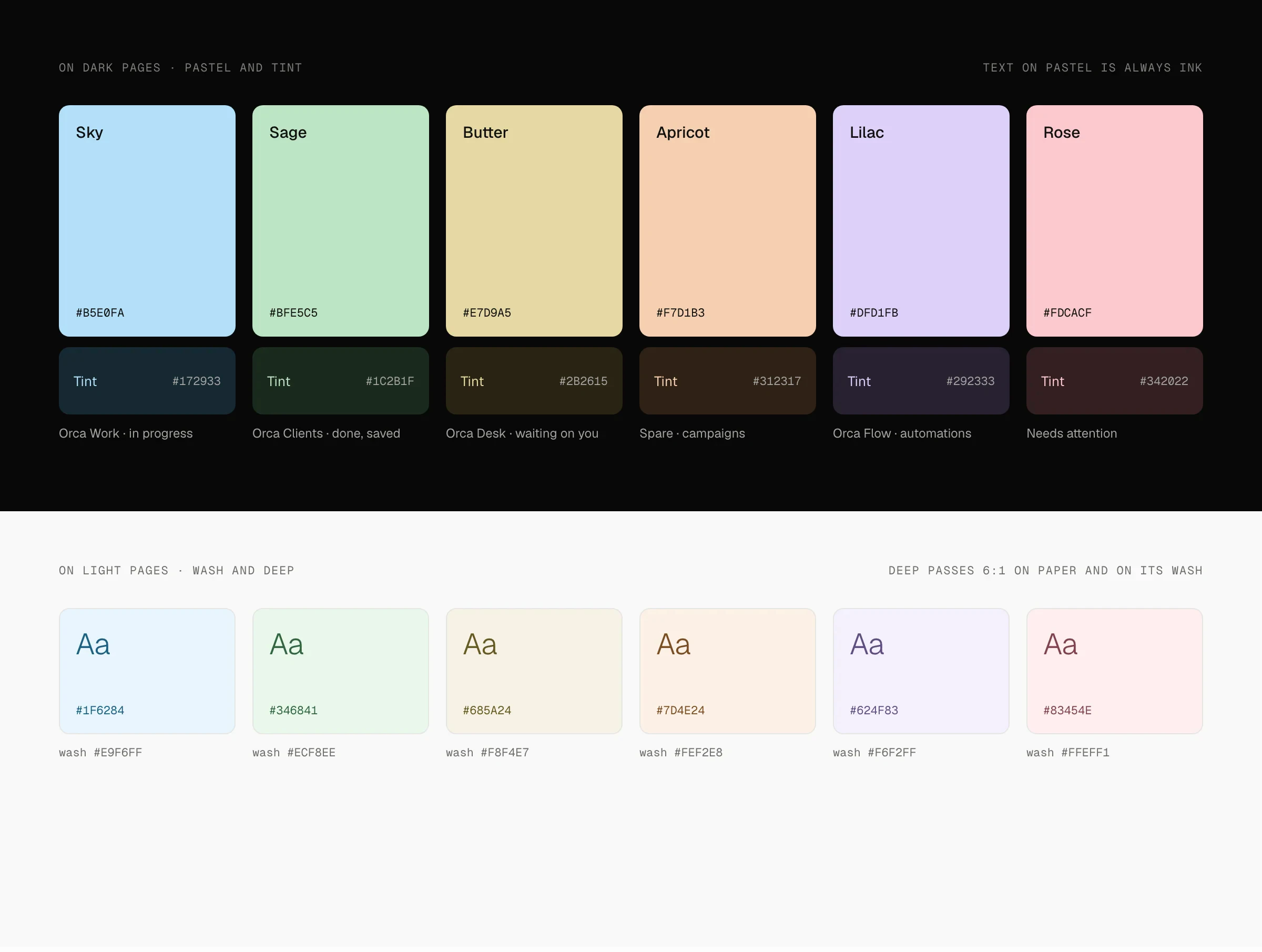Image resolution: width=1262 pixels, height=952 pixels.
Task: Click the heading On Light Pages · Wash and Deep
Action: (176, 570)
